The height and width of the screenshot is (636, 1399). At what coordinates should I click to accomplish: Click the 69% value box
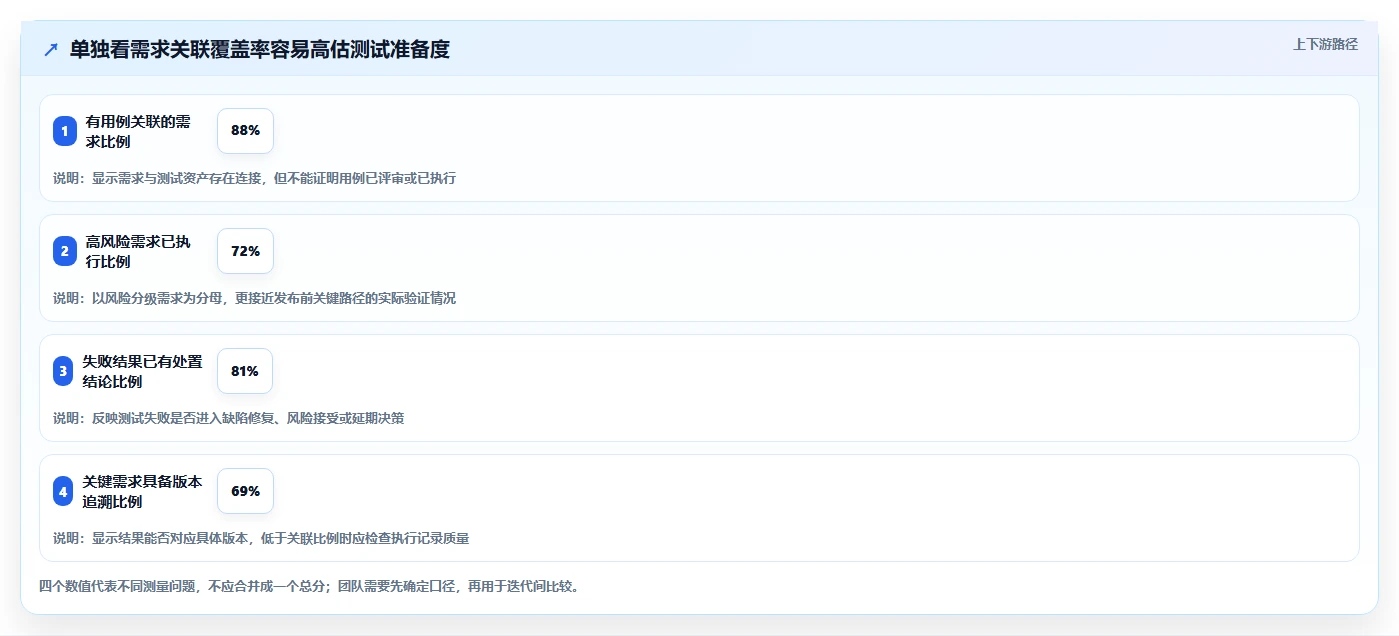click(x=245, y=491)
